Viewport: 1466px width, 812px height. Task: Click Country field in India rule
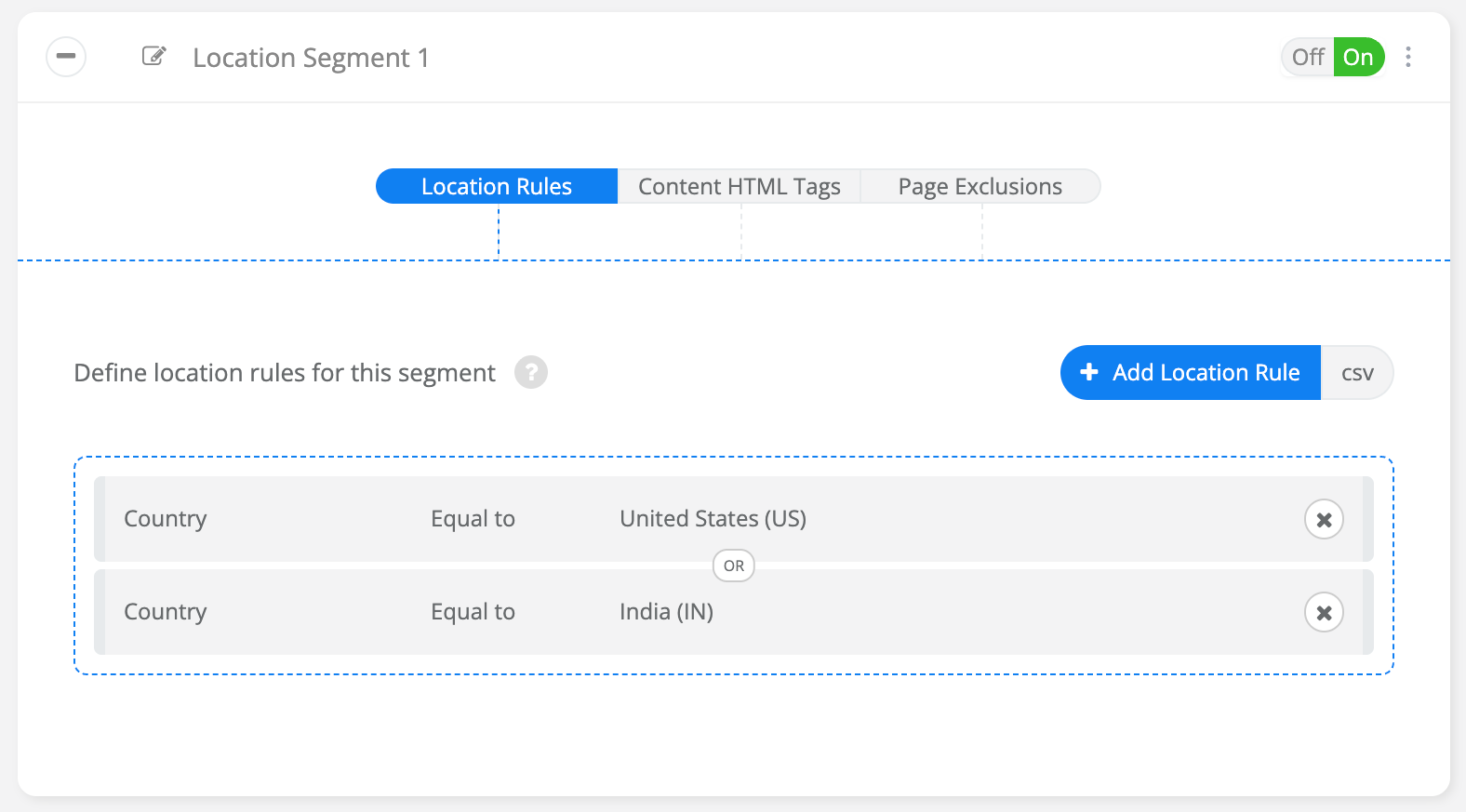point(166,612)
